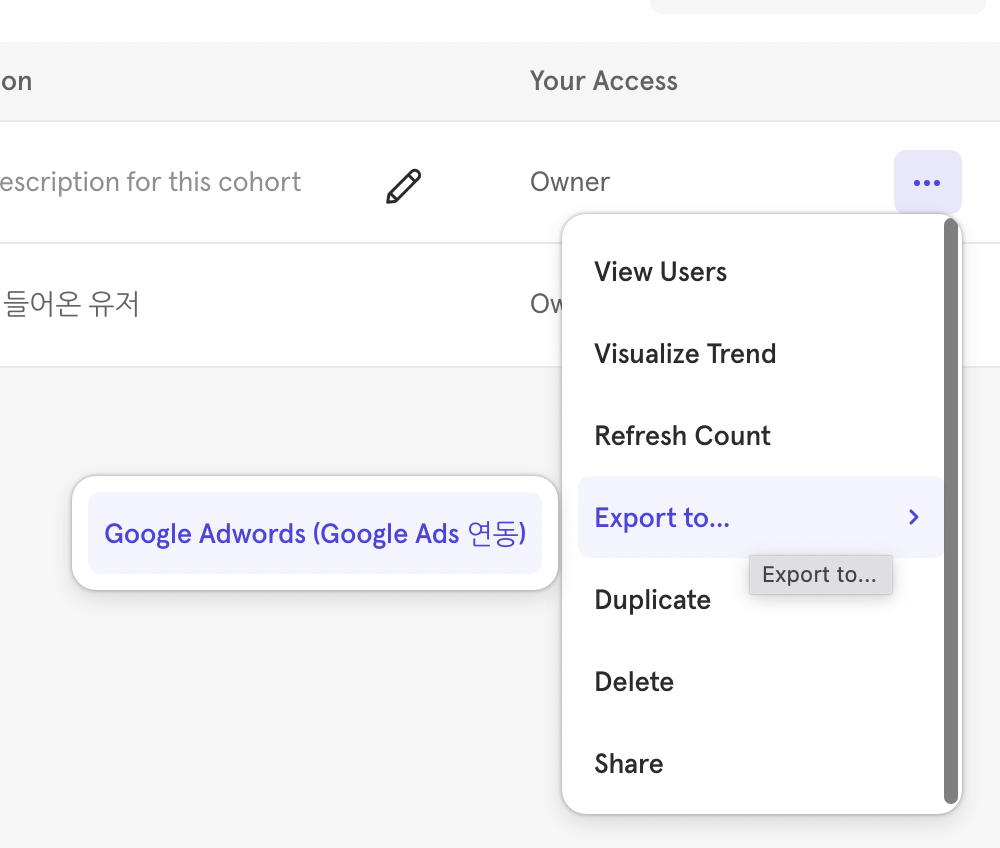The height and width of the screenshot is (848, 1000).
Task: Click the highlighted Google Adwords export option
Action: tap(315, 533)
